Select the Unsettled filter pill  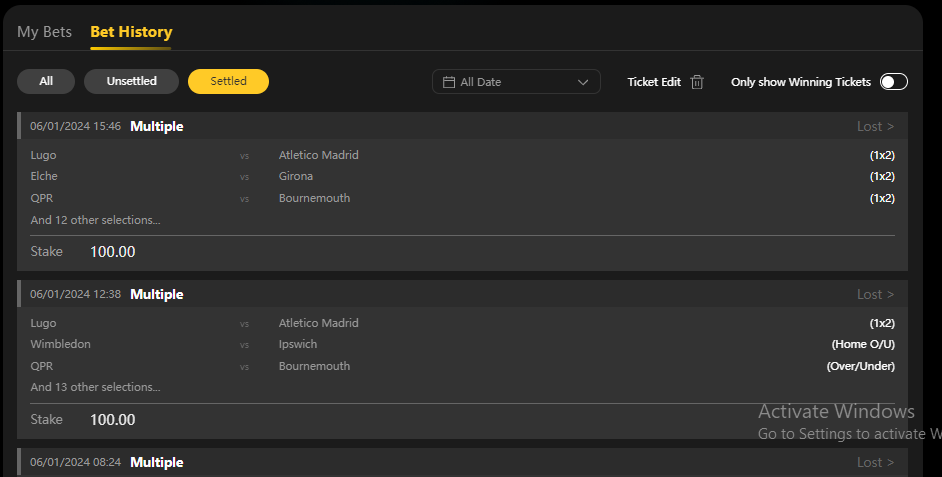[x=131, y=81]
